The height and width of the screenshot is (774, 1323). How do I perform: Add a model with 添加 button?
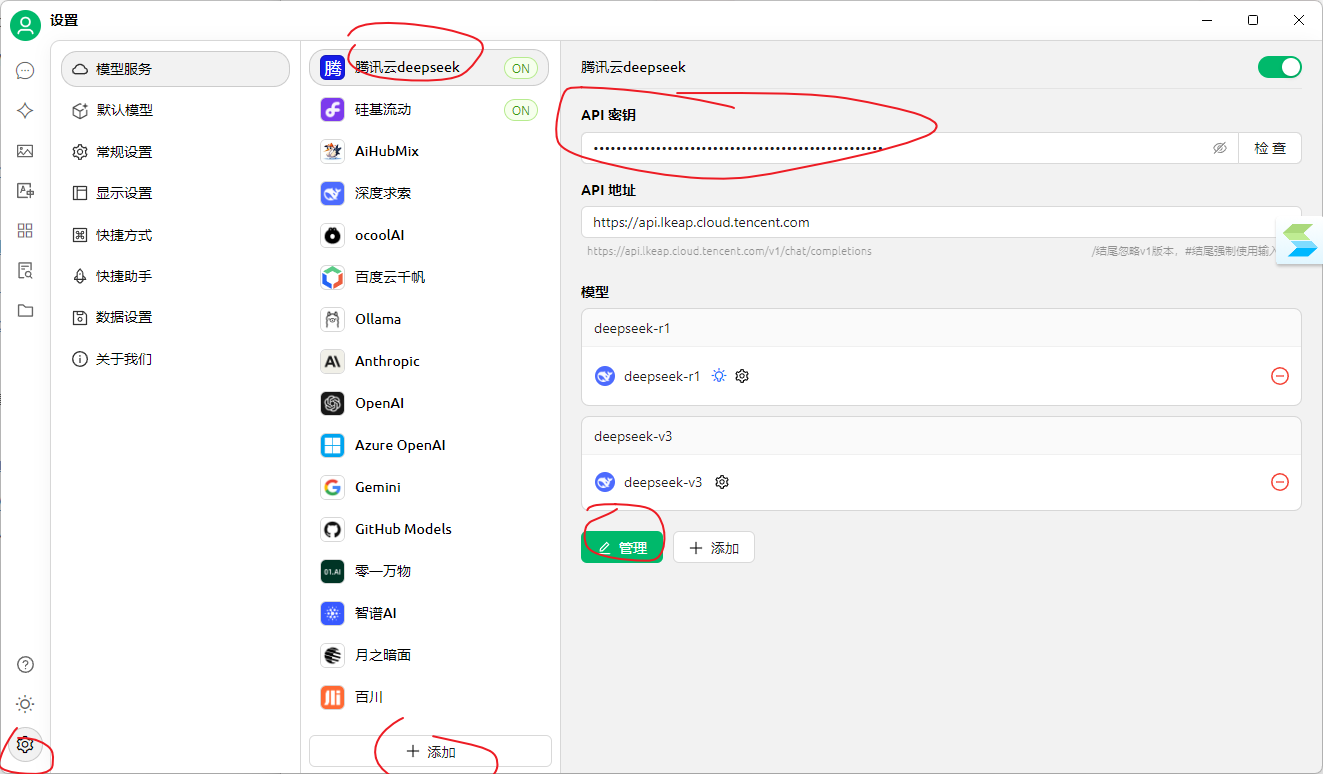pyautogui.click(x=714, y=547)
